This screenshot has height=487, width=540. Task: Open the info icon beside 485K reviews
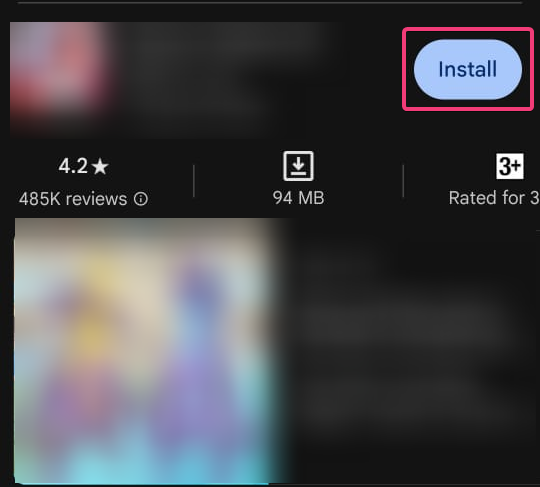(141, 199)
